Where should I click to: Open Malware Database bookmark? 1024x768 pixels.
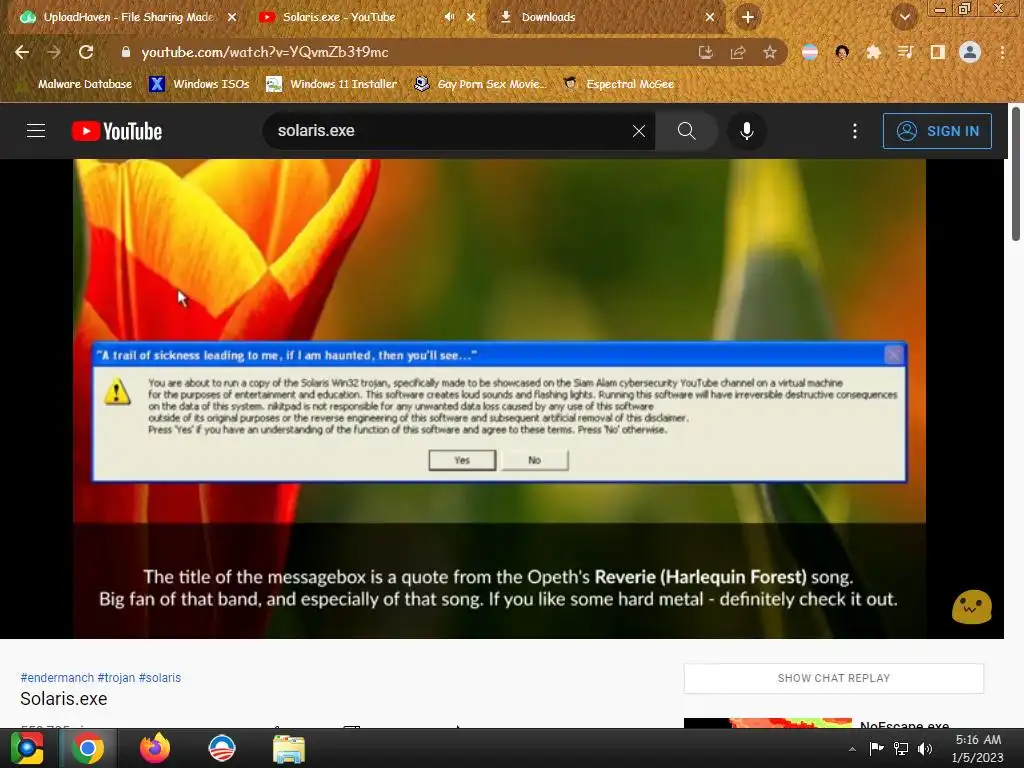point(74,84)
